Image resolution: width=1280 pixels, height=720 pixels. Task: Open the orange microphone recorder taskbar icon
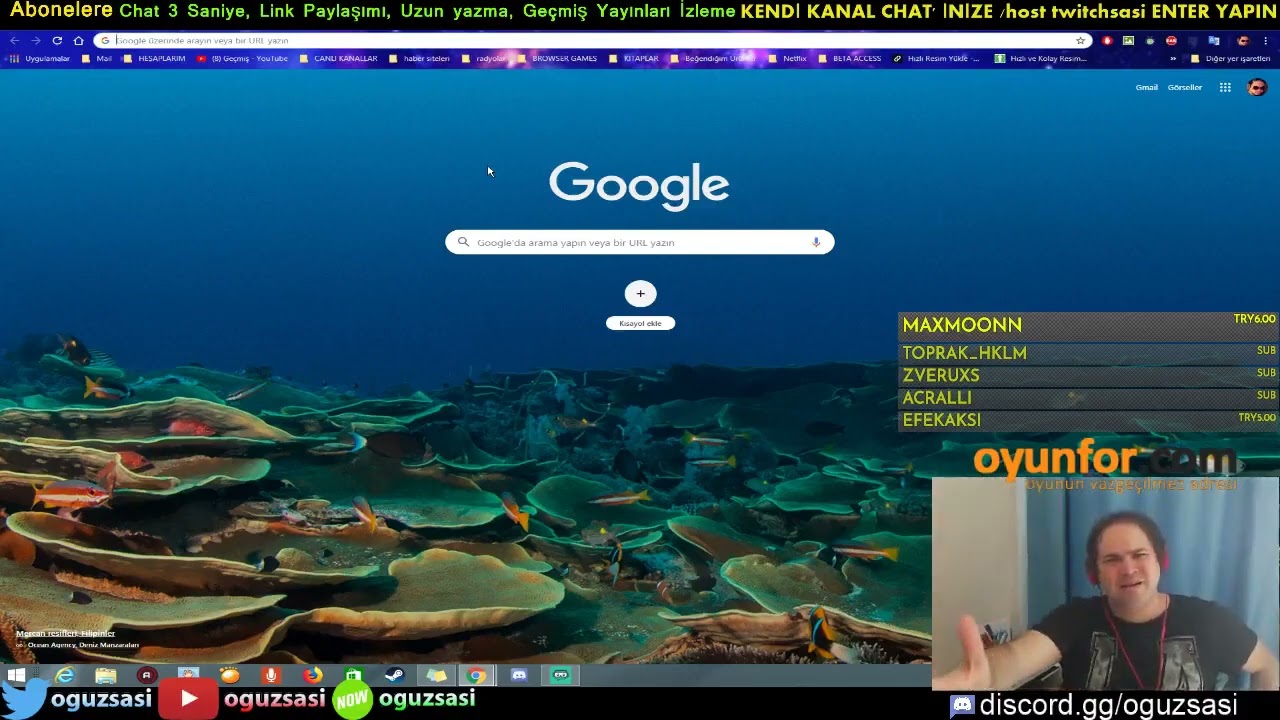click(x=271, y=675)
